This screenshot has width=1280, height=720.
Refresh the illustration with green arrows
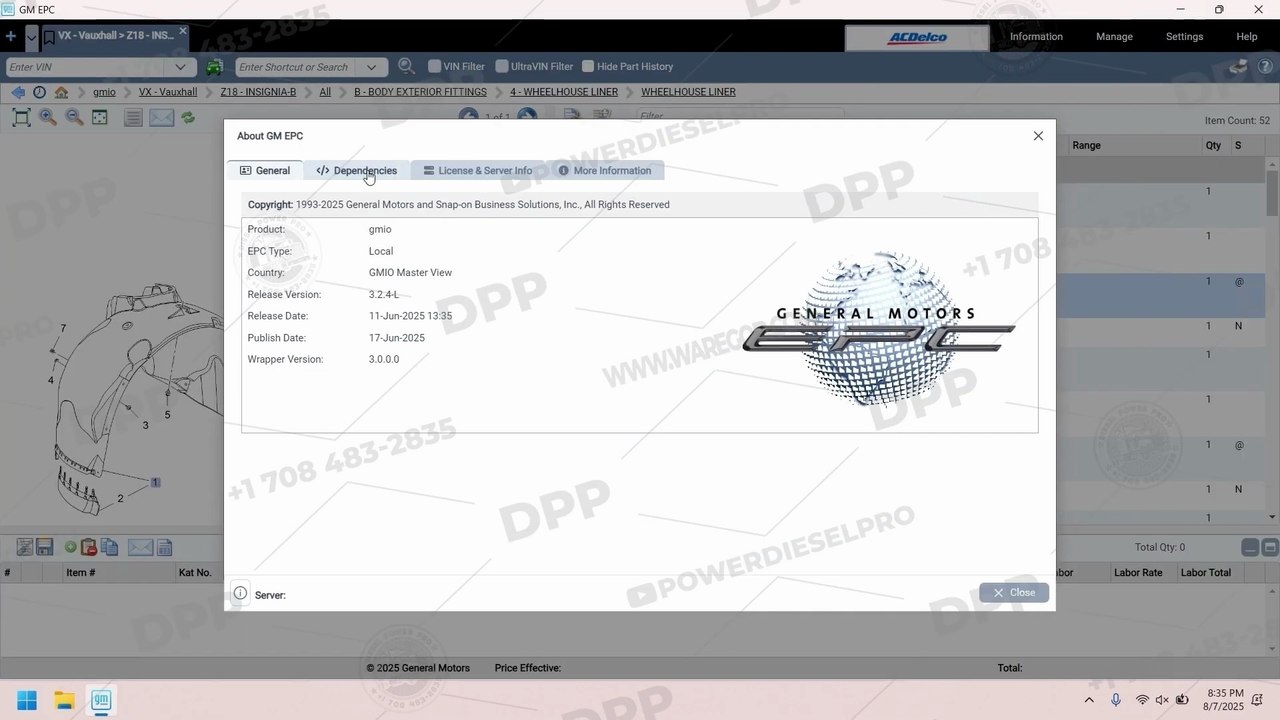[188, 118]
